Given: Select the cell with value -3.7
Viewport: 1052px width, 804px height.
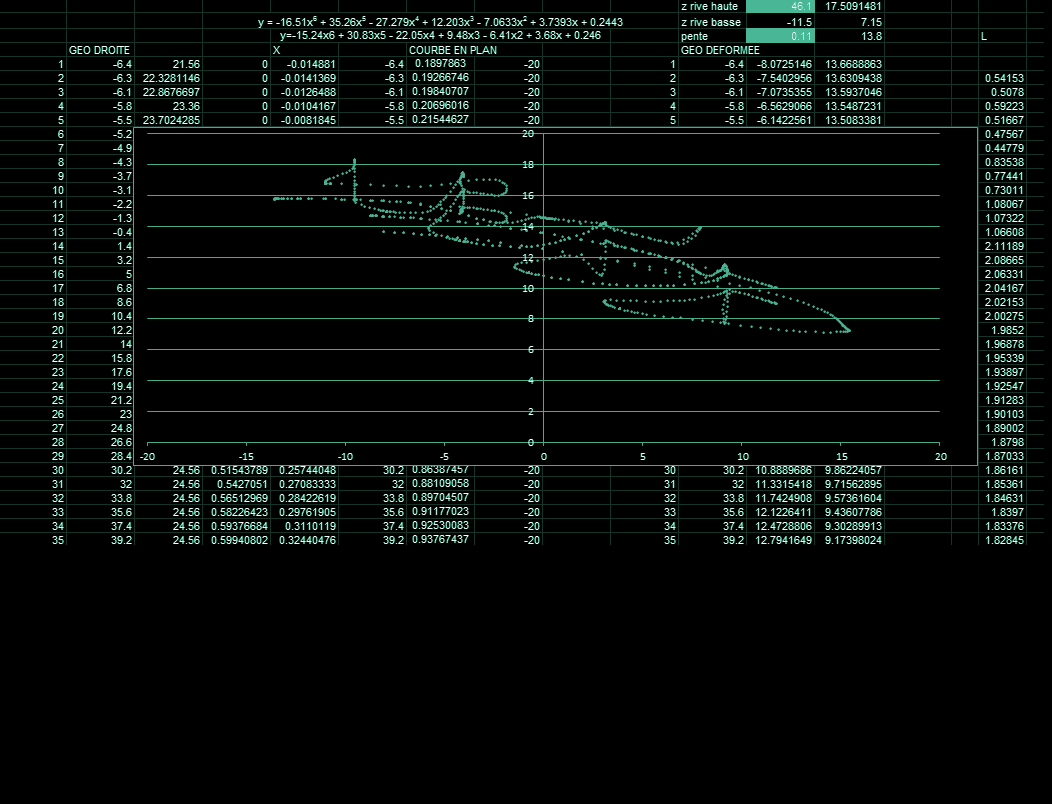Looking at the screenshot, I should coord(100,177).
